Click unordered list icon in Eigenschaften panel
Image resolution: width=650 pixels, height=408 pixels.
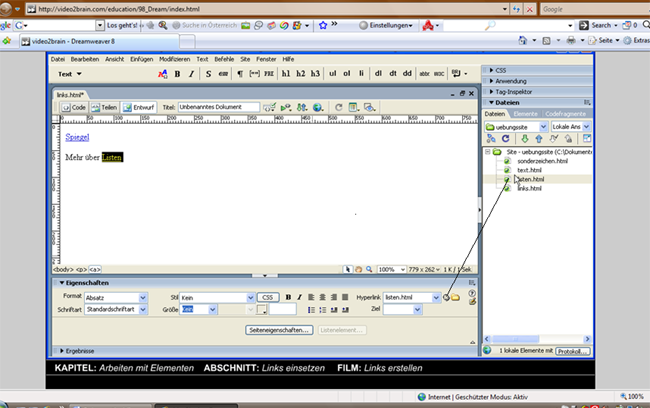[x=311, y=310]
